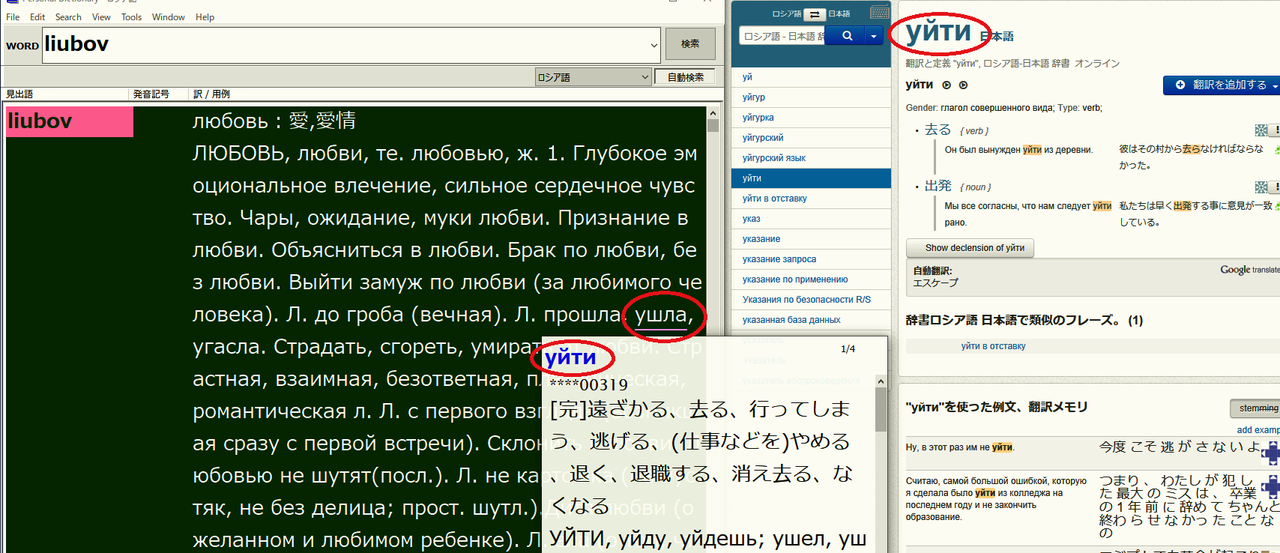Click the grid icon beside 出発 translation
1280x553 pixels.
(1262, 187)
